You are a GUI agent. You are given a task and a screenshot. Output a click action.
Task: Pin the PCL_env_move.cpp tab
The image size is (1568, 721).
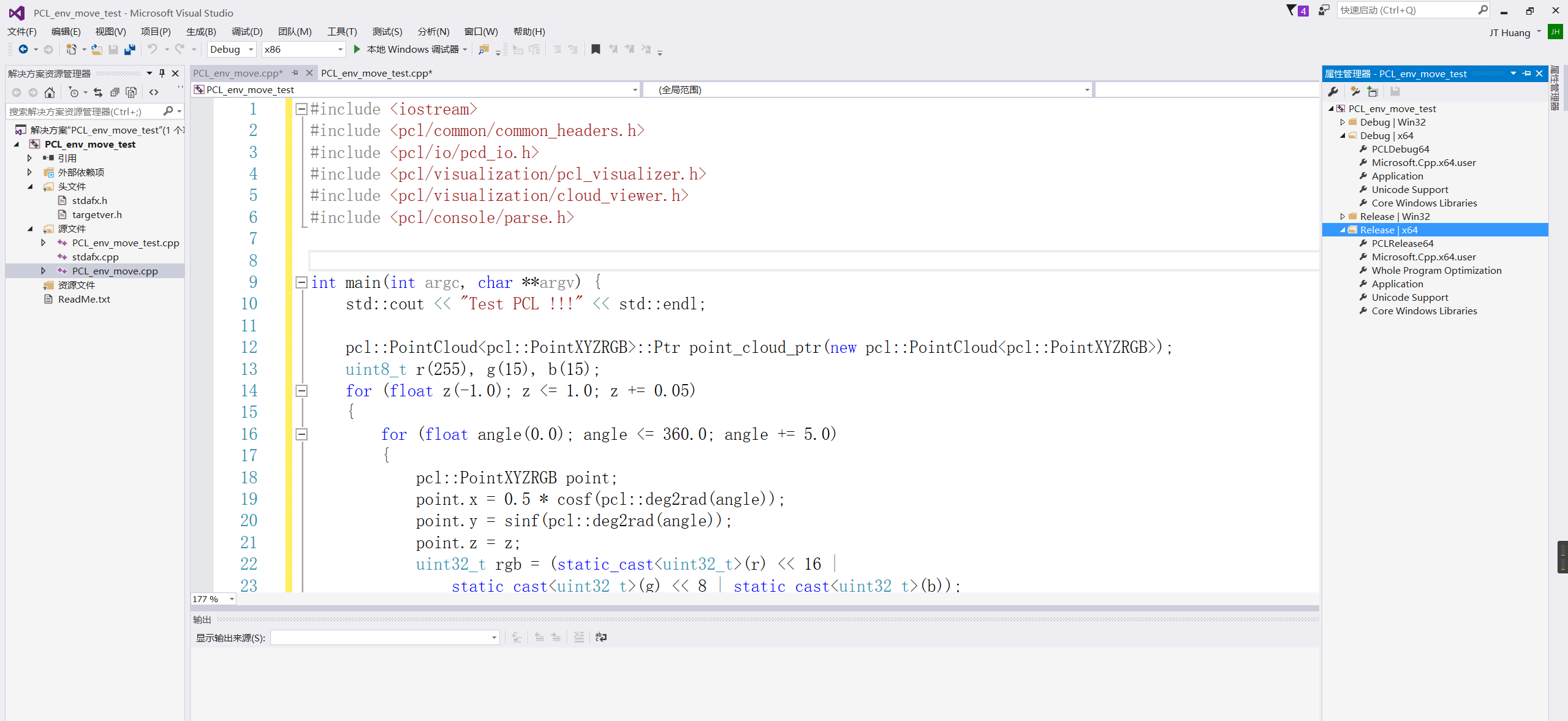(296, 72)
